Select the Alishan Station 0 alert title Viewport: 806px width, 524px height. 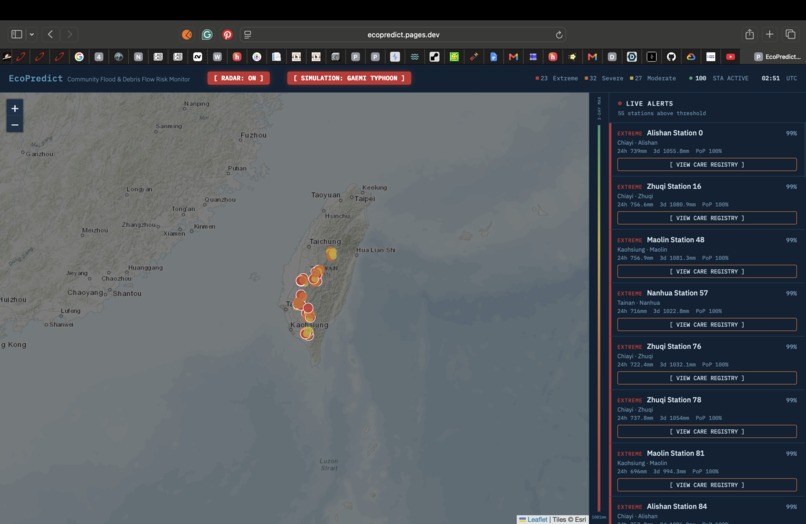674,133
